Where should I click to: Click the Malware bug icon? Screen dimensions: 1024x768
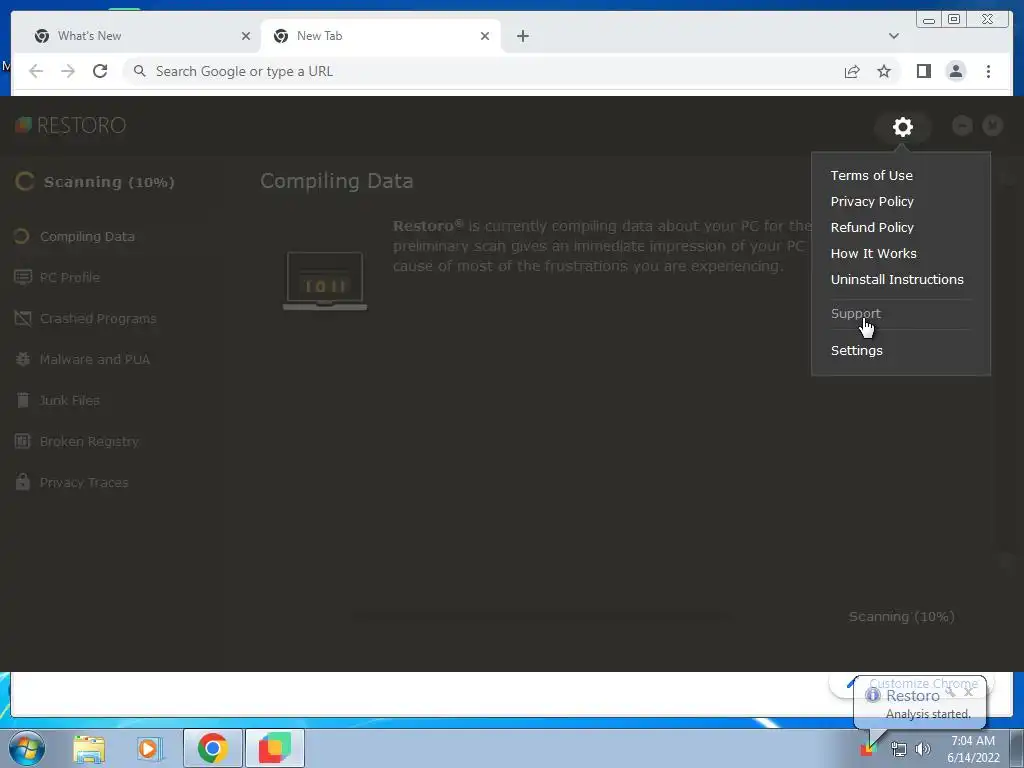tap(23, 359)
